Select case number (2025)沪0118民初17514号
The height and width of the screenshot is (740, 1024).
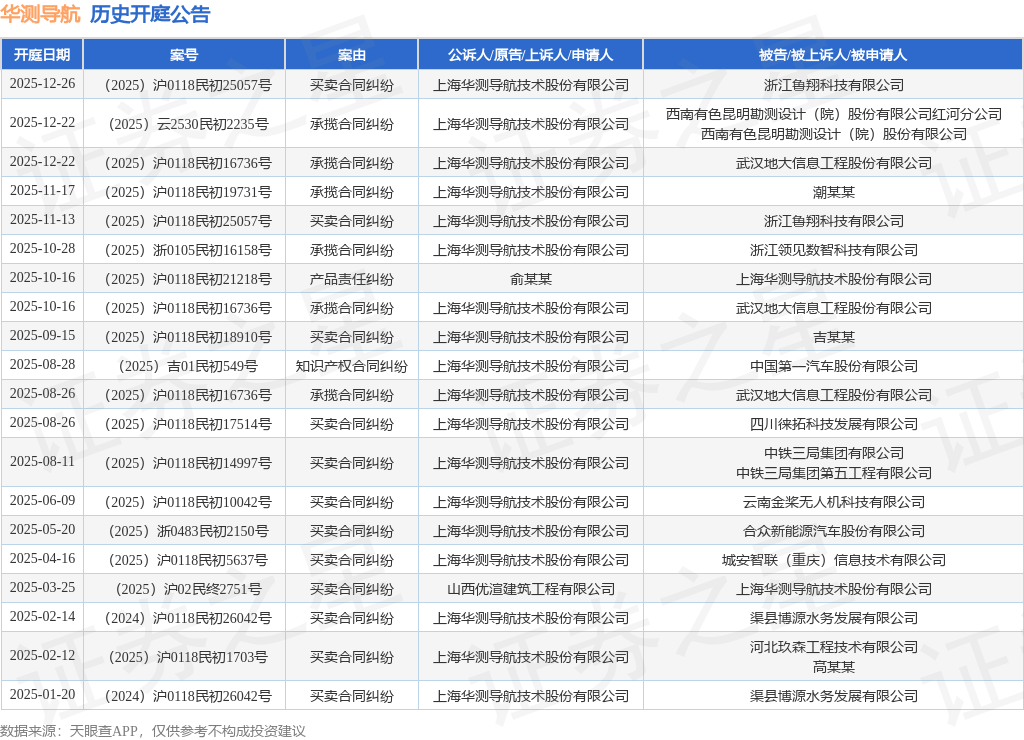188,425
